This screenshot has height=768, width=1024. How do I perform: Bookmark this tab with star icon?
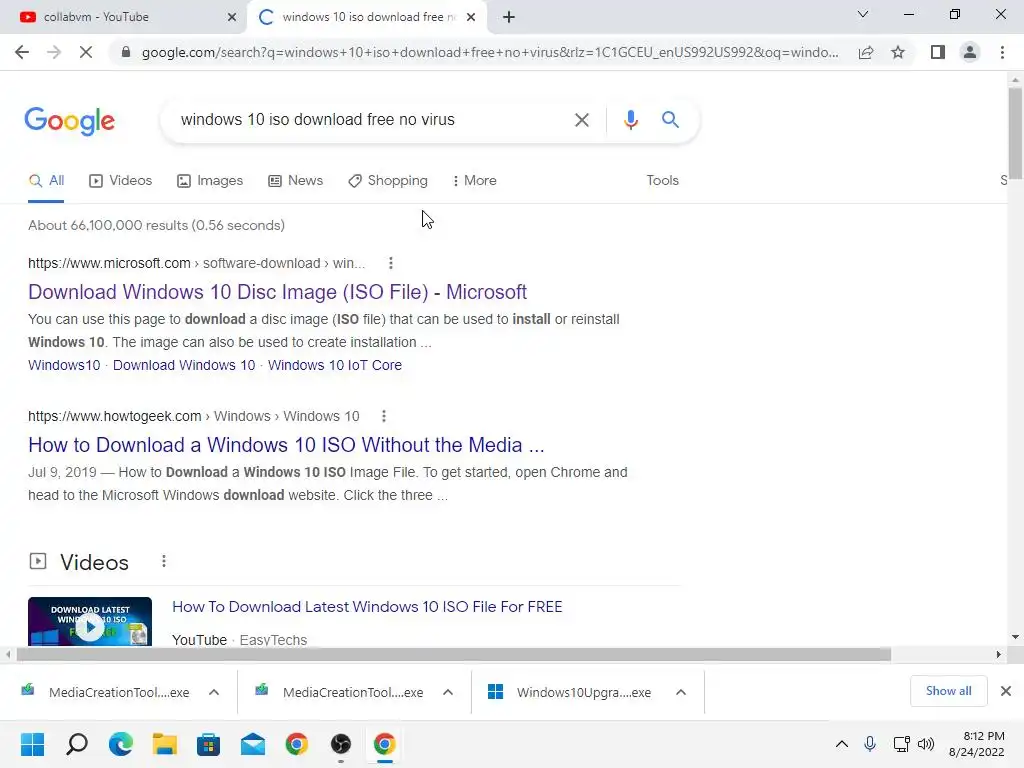pyautogui.click(x=898, y=52)
